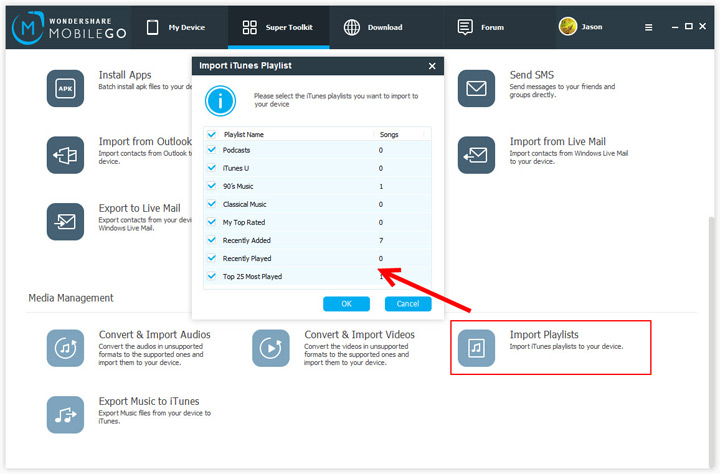Click the Media Management section heading
720x474 pixels.
[x=71, y=298]
